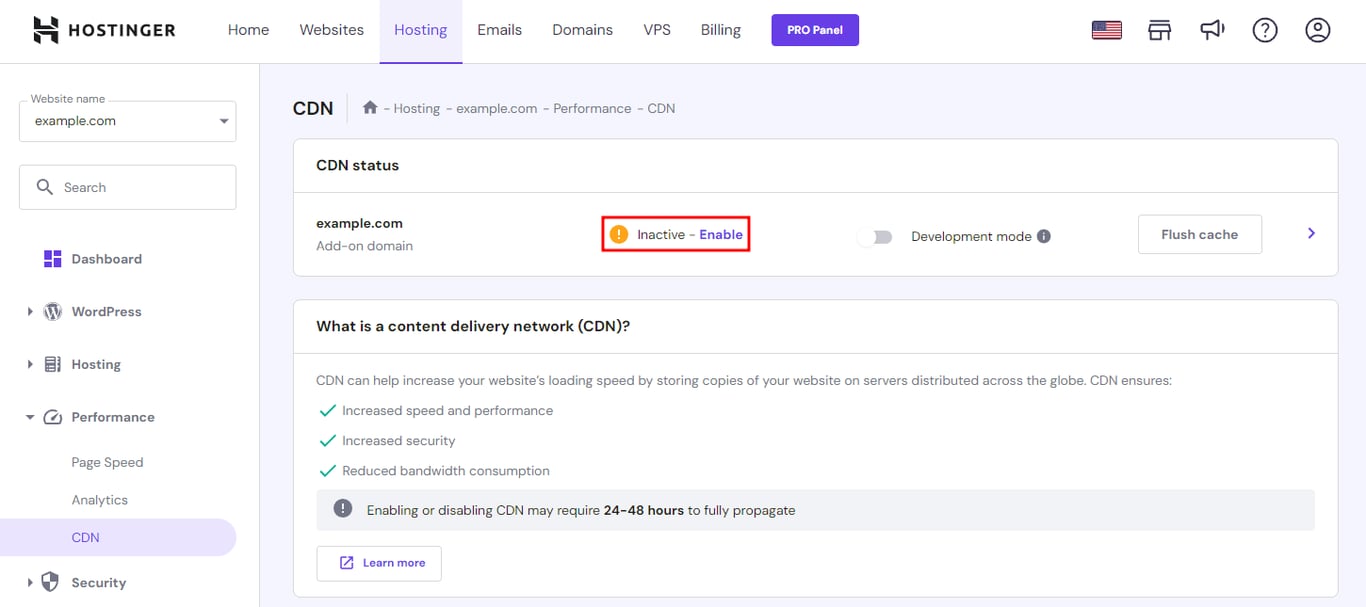Expand CDN details with the right chevron
The width and height of the screenshot is (1366, 607).
(x=1310, y=232)
